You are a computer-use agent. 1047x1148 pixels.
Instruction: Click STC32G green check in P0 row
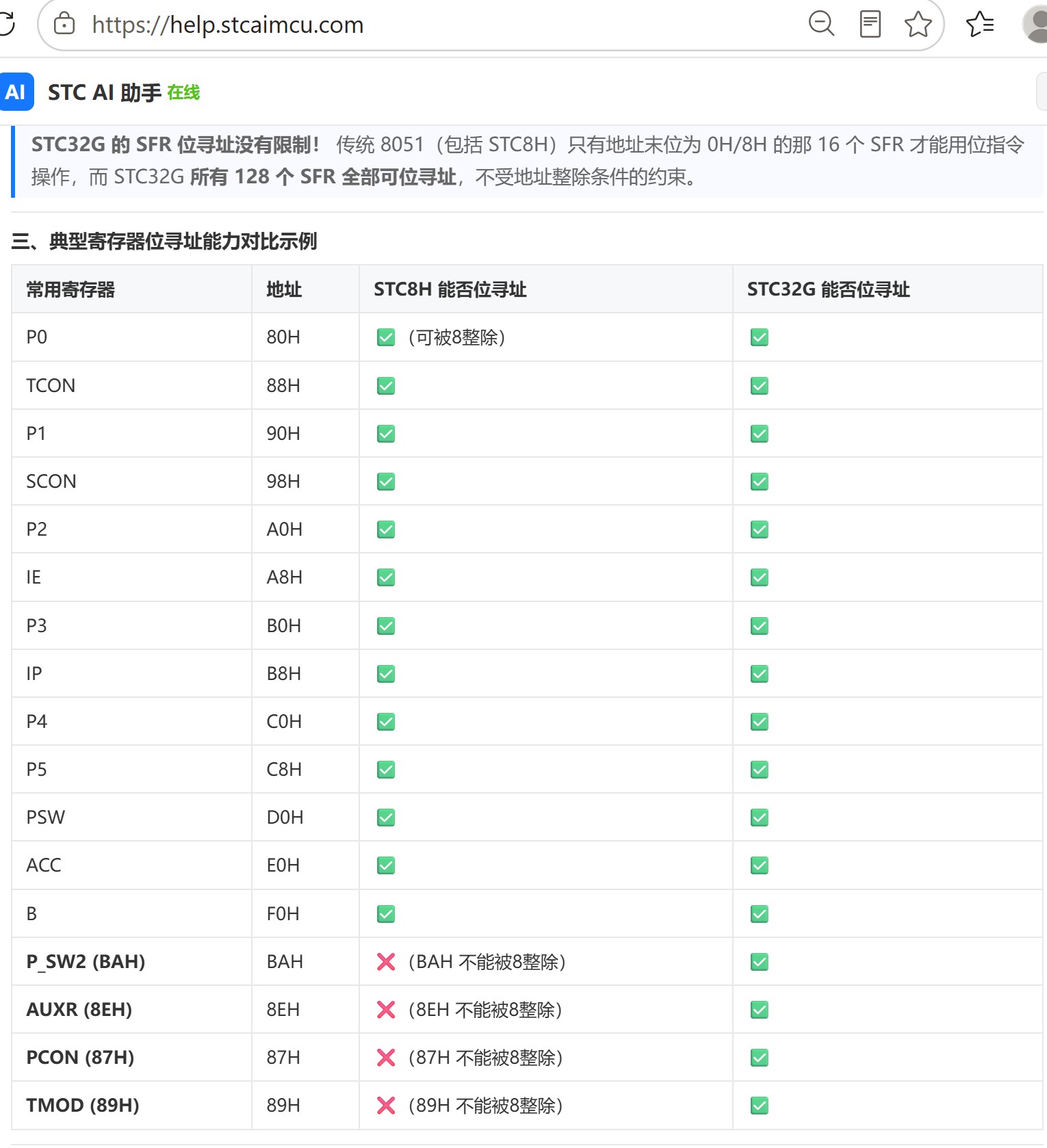click(760, 337)
